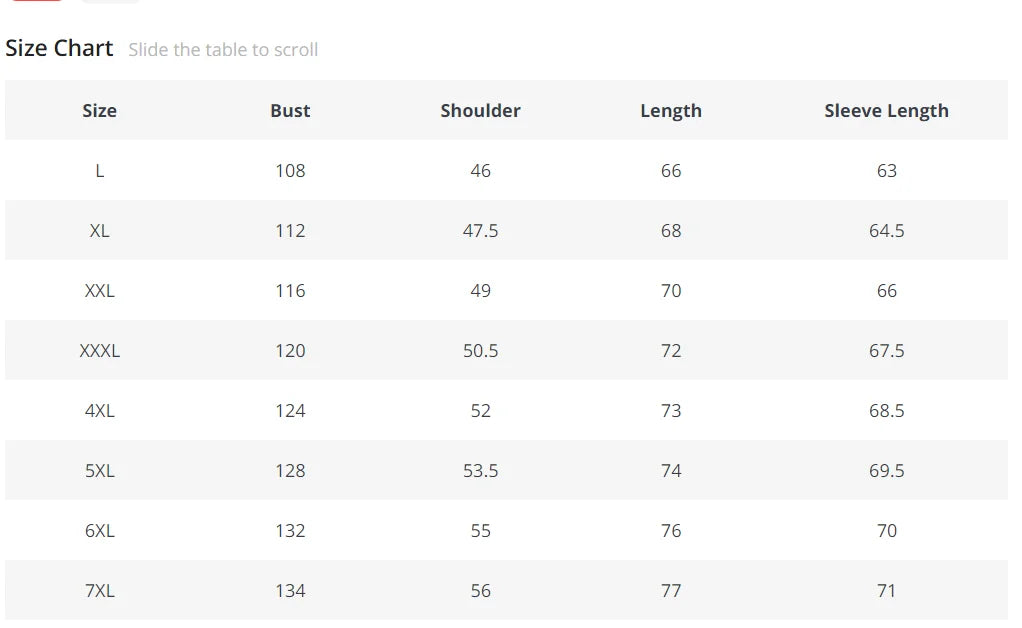Select the Sleeve Length column header

coord(886,111)
